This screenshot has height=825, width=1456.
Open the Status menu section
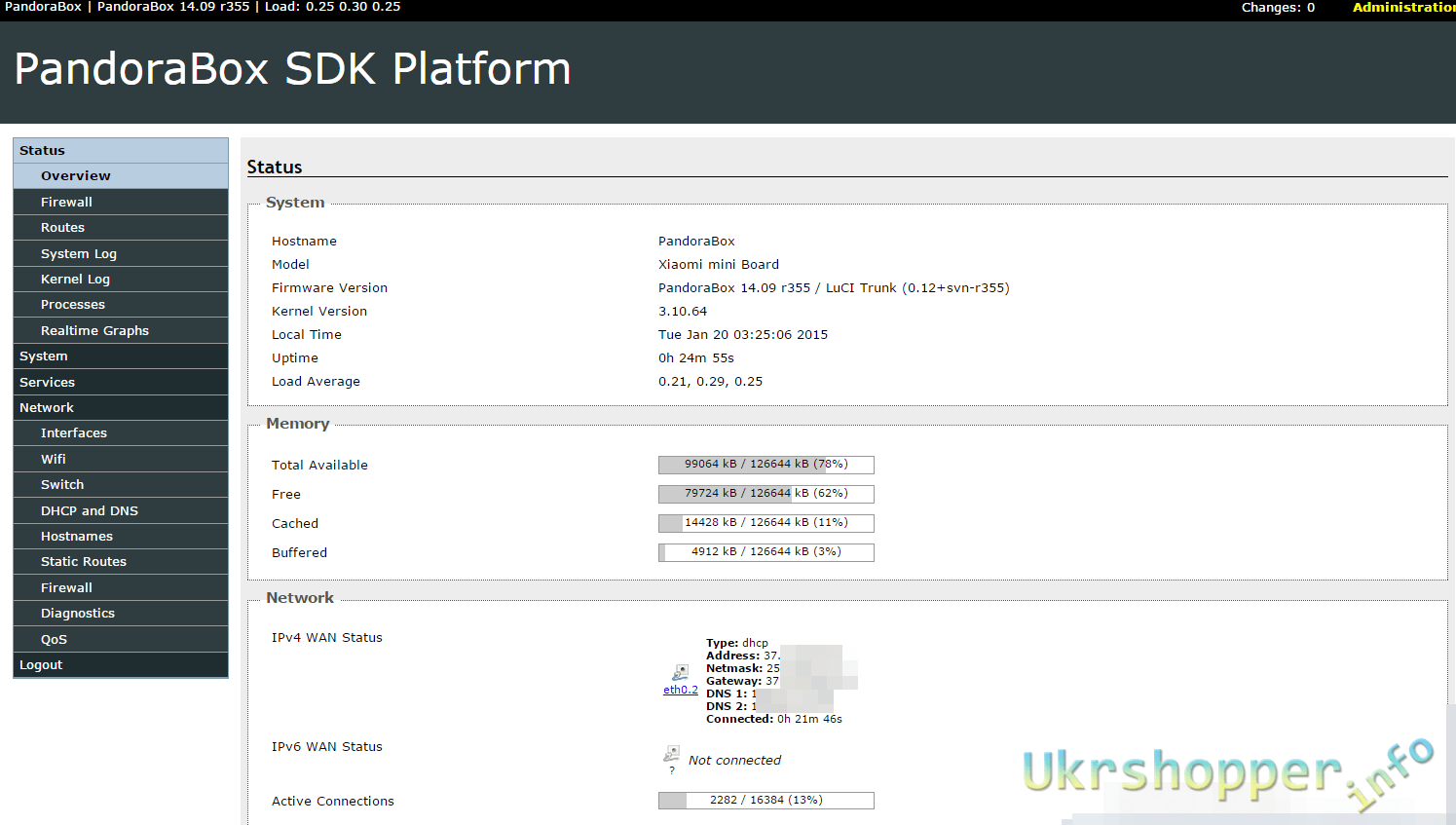click(x=121, y=150)
